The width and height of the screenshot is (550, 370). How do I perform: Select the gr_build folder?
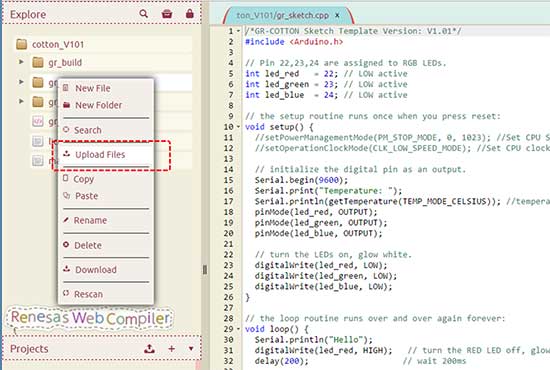(111, 63)
